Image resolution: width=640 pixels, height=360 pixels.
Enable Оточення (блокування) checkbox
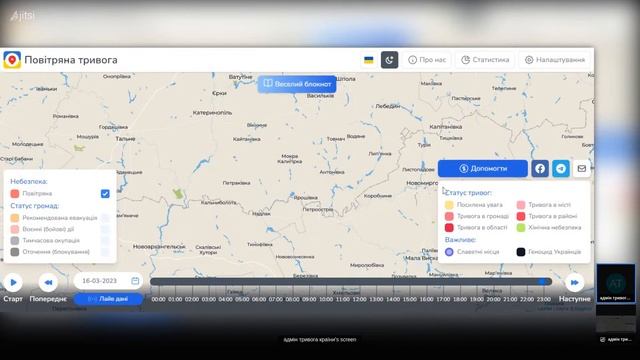point(105,252)
